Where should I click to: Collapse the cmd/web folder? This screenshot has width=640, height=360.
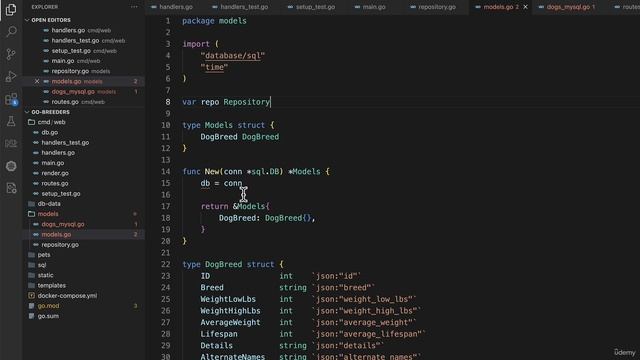[x=51, y=122]
